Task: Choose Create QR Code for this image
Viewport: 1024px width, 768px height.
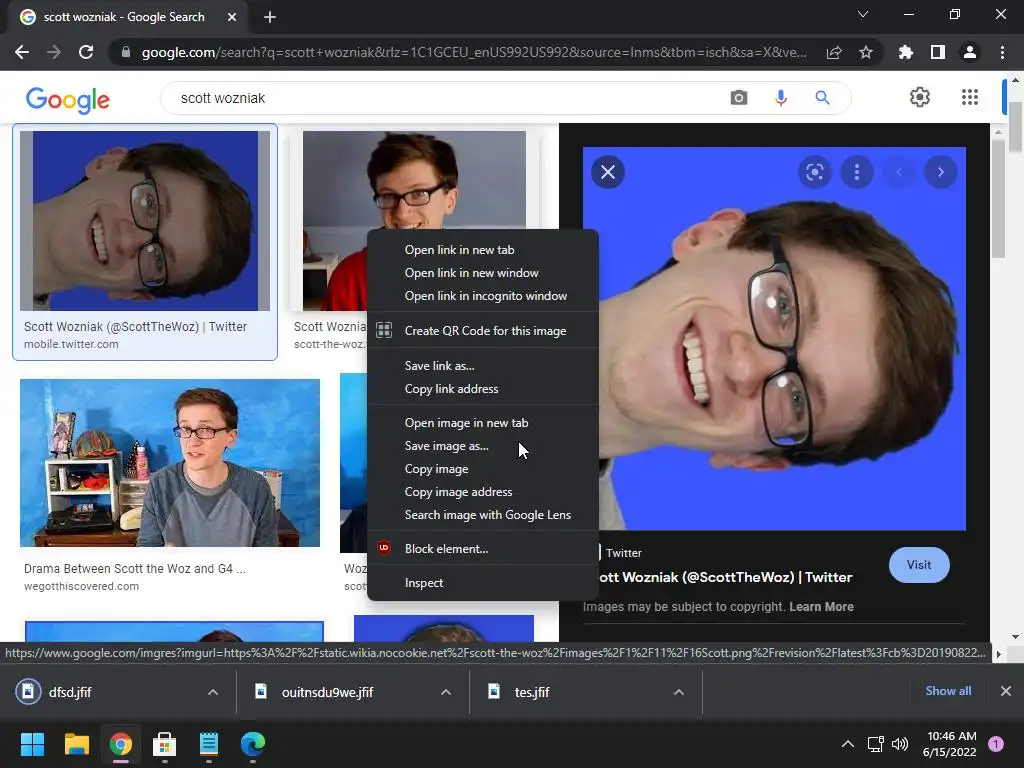Action: (x=483, y=330)
